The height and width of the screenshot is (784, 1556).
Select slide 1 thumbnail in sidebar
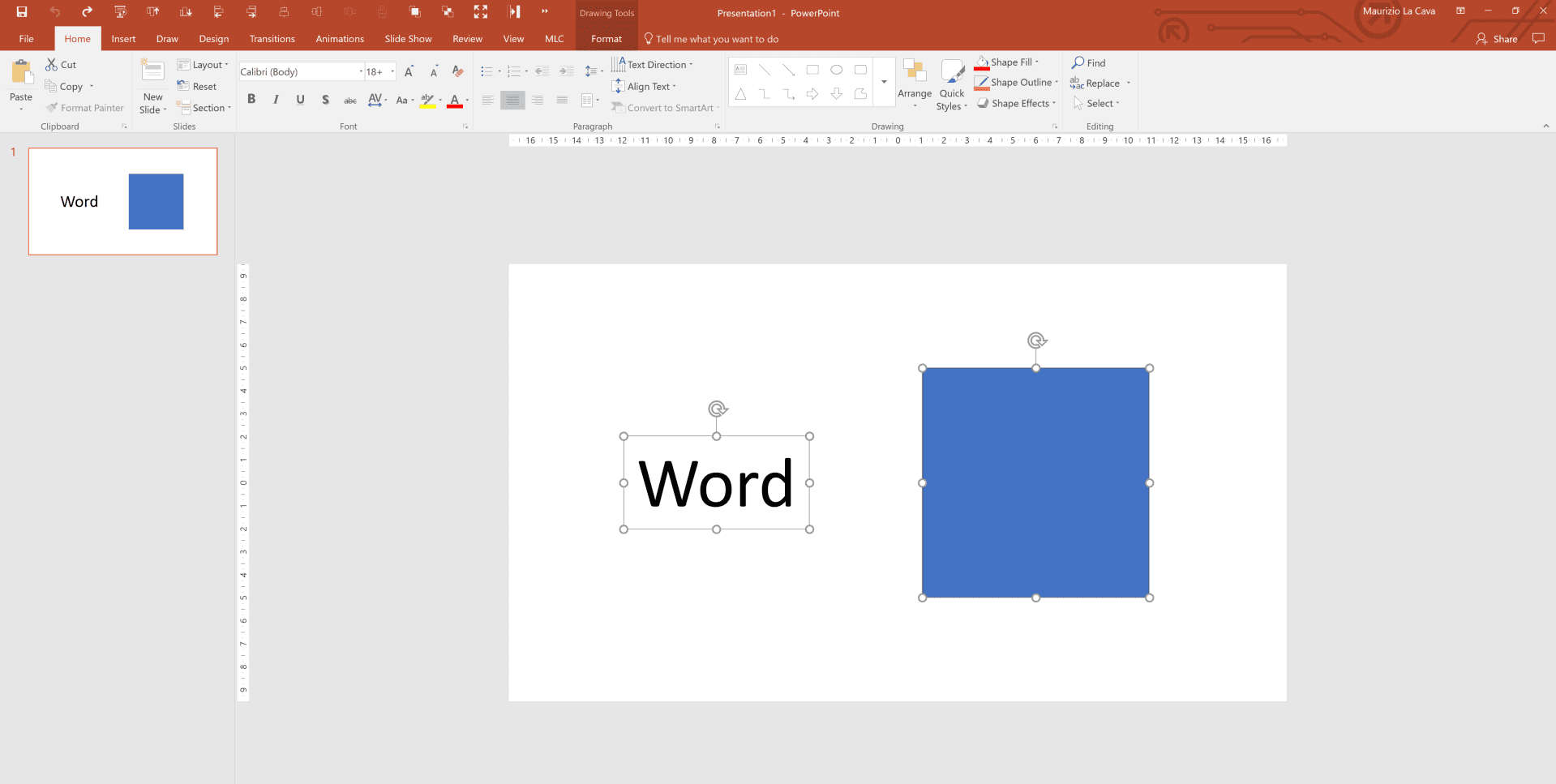click(x=122, y=201)
